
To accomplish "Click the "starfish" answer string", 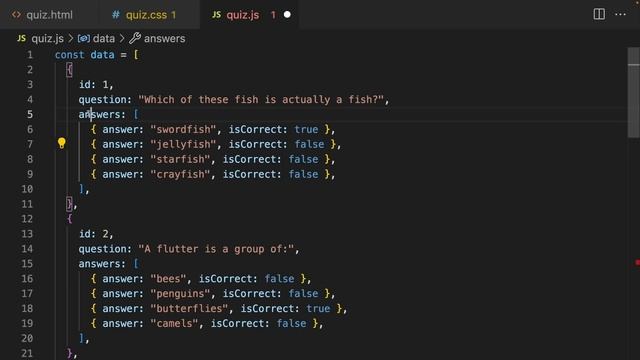I will tap(180, 159).
